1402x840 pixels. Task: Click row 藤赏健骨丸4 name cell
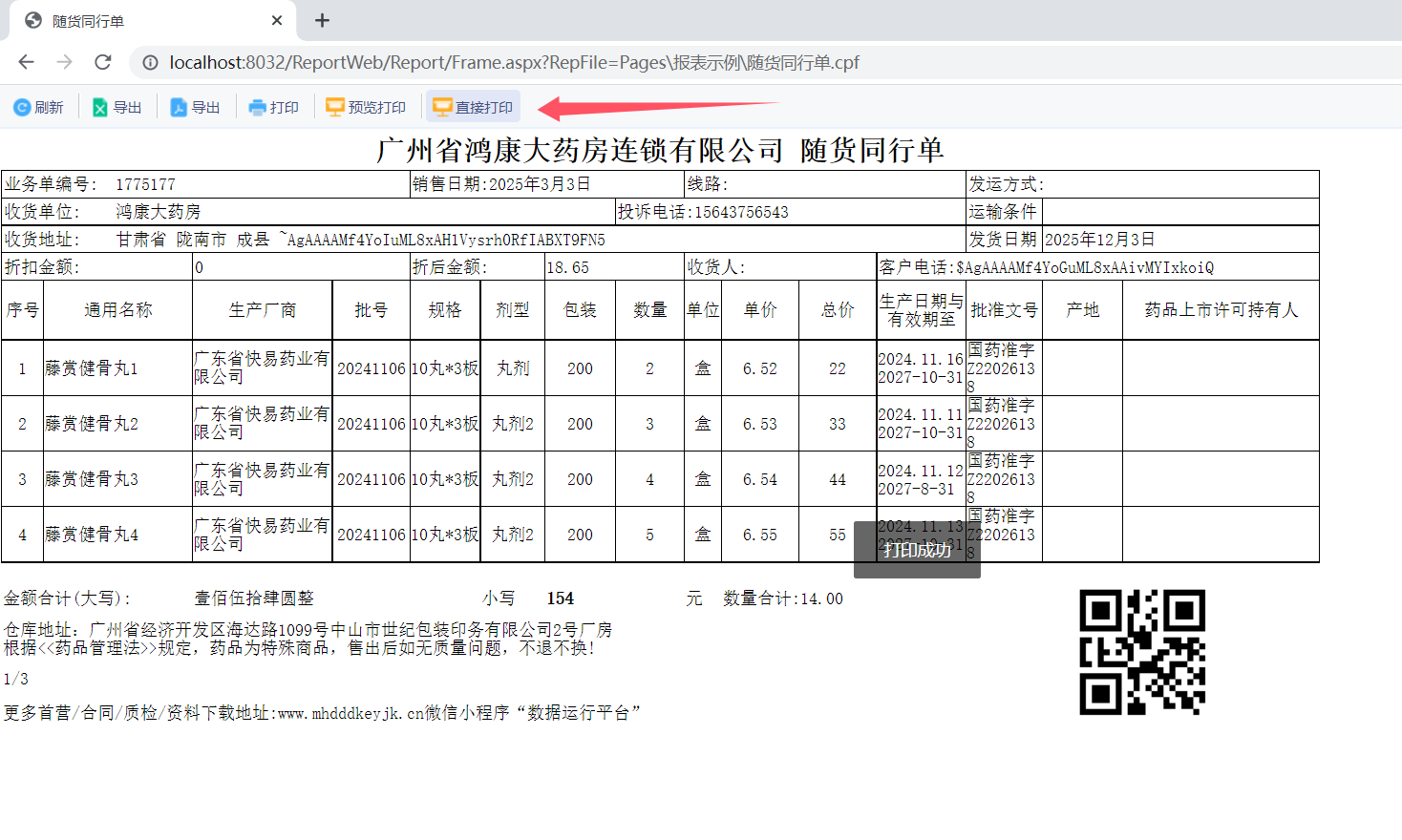118,535
